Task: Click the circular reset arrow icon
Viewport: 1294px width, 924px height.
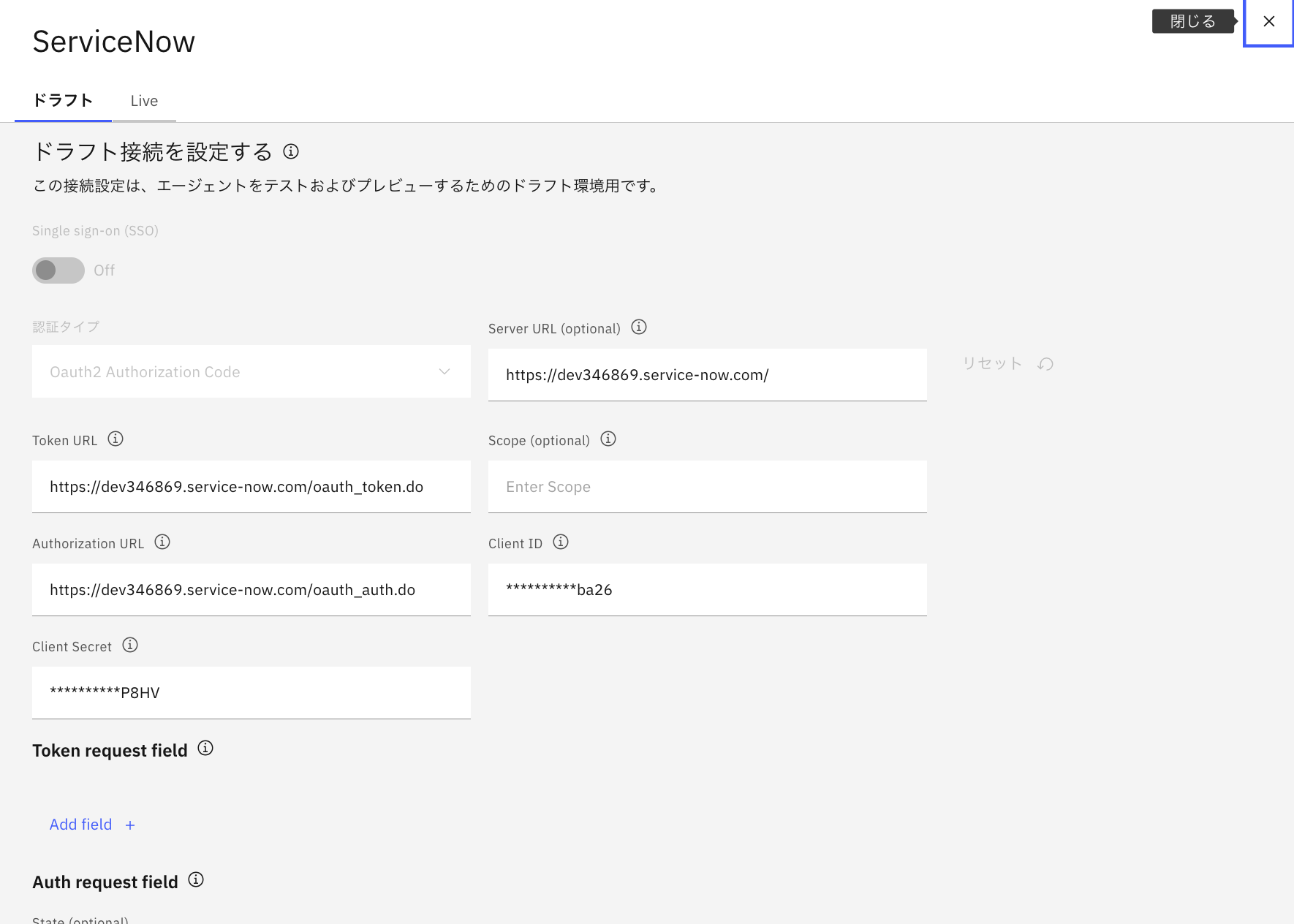Action: coord(1045,363)
